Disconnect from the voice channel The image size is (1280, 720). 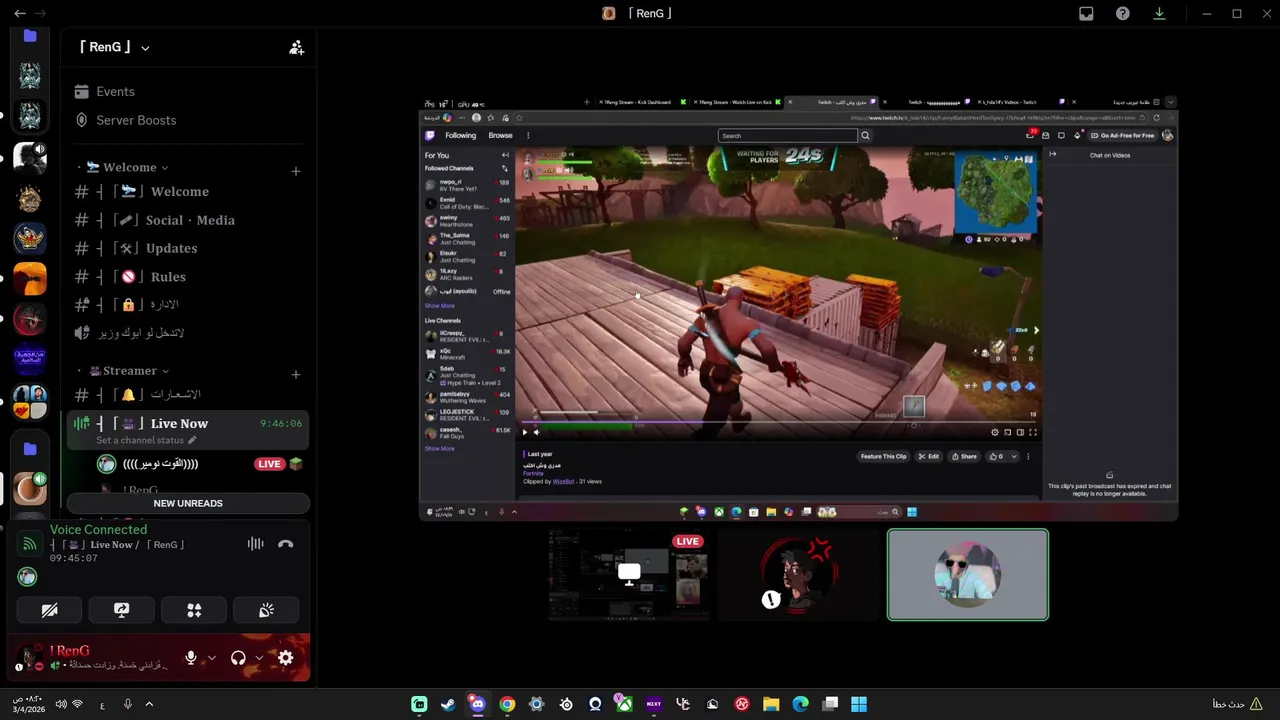click(286, 544)
